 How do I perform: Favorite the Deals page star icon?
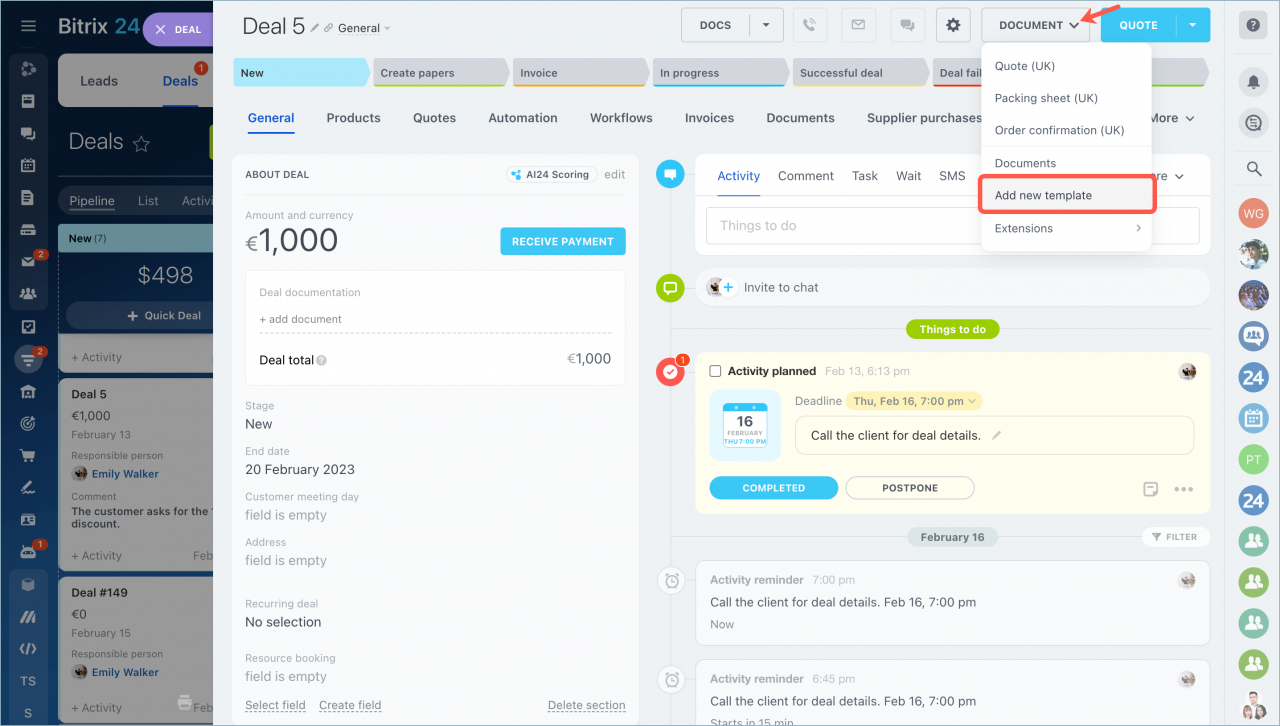[x=141, y=144]
